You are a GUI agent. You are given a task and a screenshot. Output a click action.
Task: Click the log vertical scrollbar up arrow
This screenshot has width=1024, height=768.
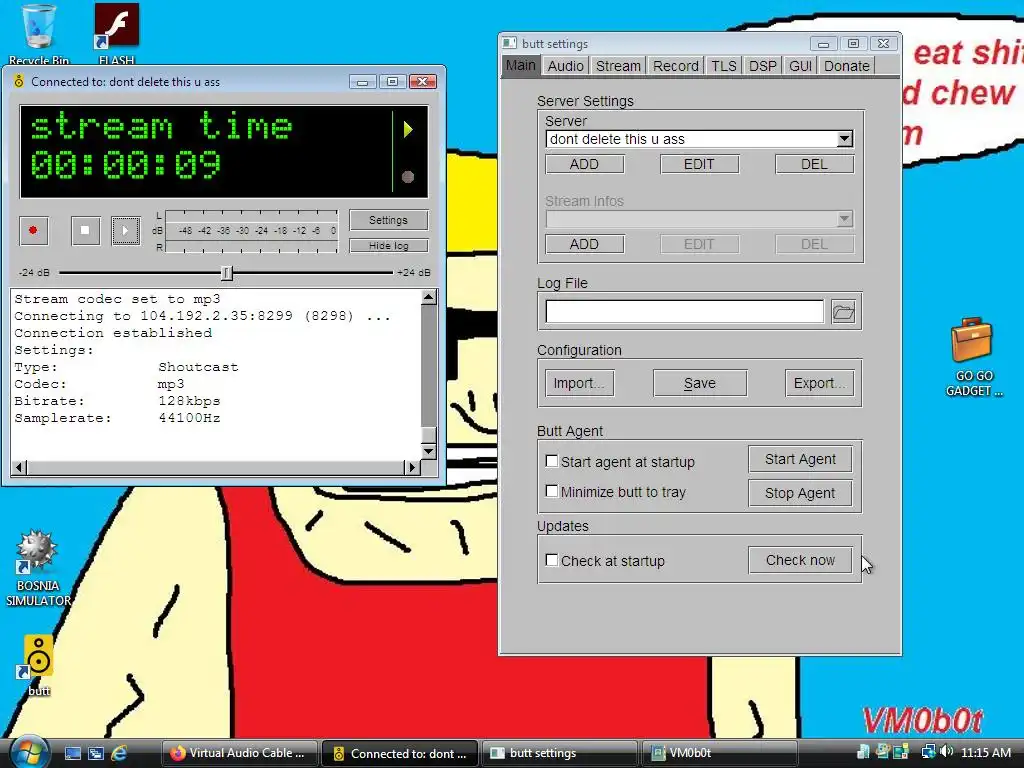point(428,298)
